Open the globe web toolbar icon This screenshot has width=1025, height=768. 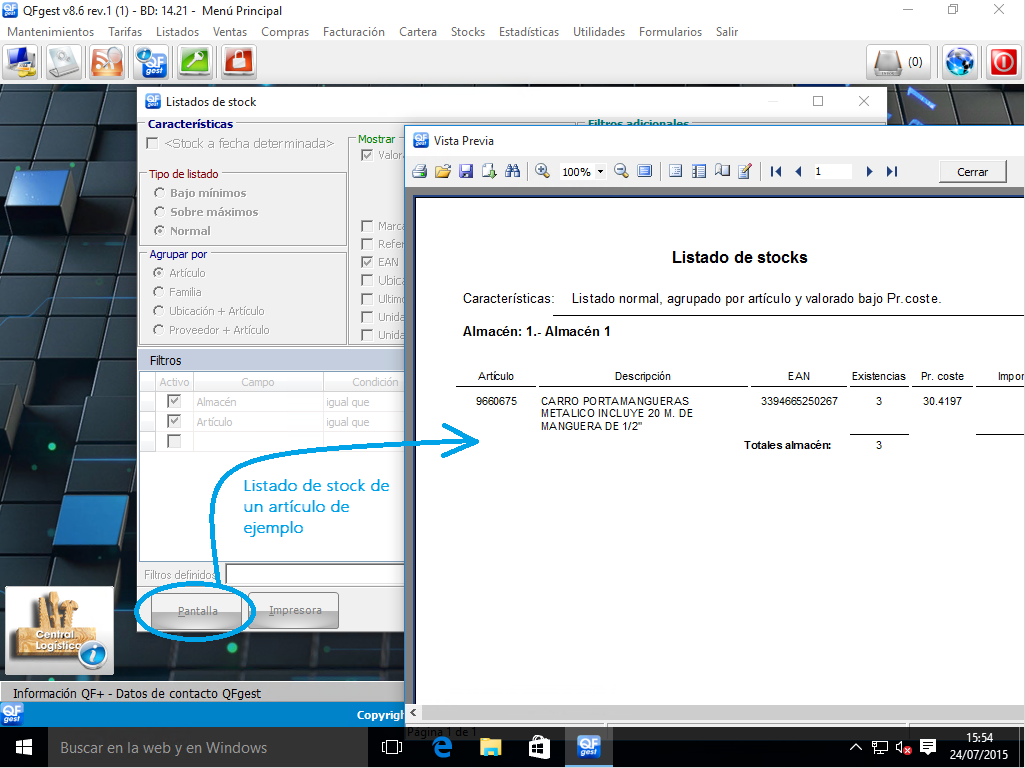[960, 63]
